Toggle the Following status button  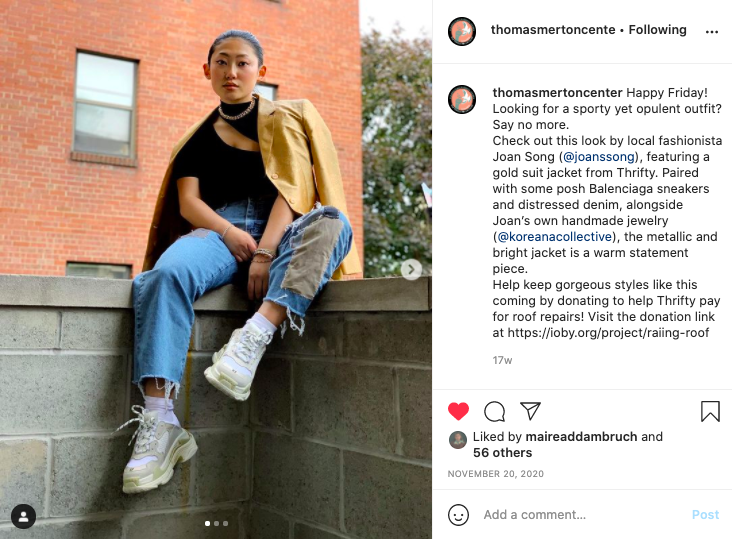657,30
